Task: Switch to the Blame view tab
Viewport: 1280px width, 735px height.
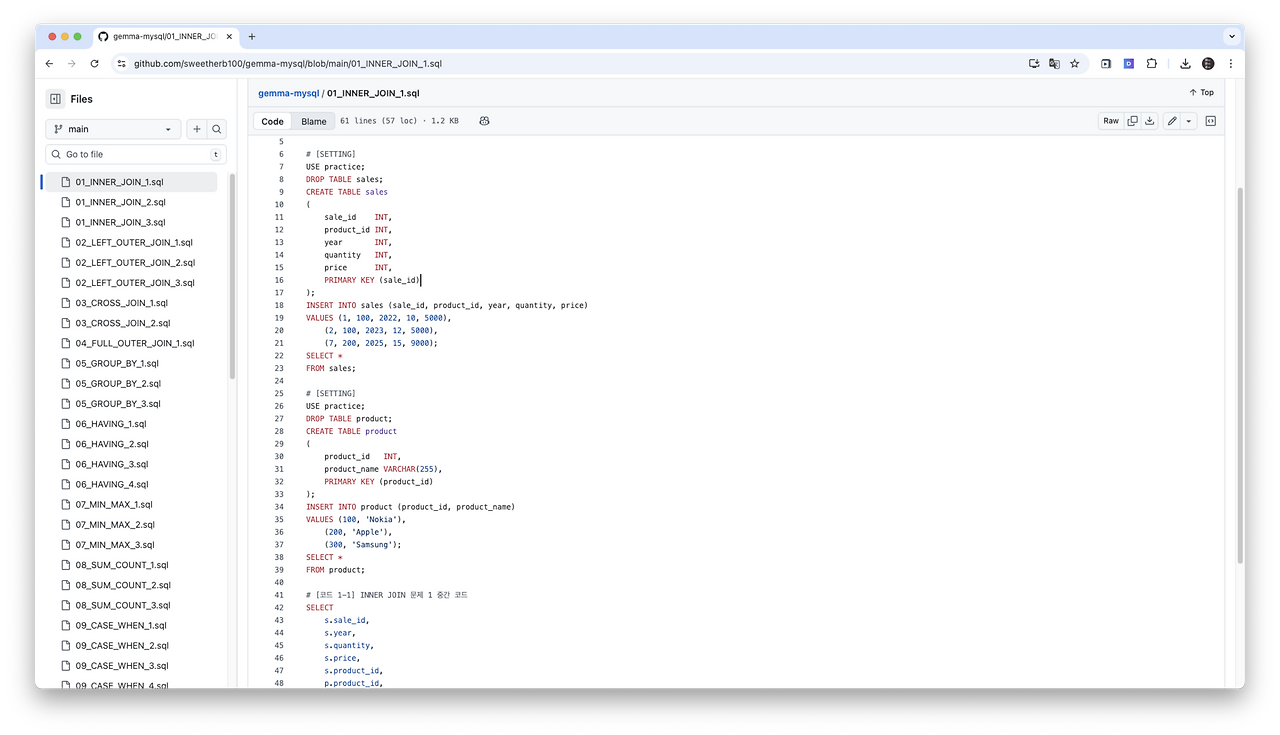Action: pos(314,121)
